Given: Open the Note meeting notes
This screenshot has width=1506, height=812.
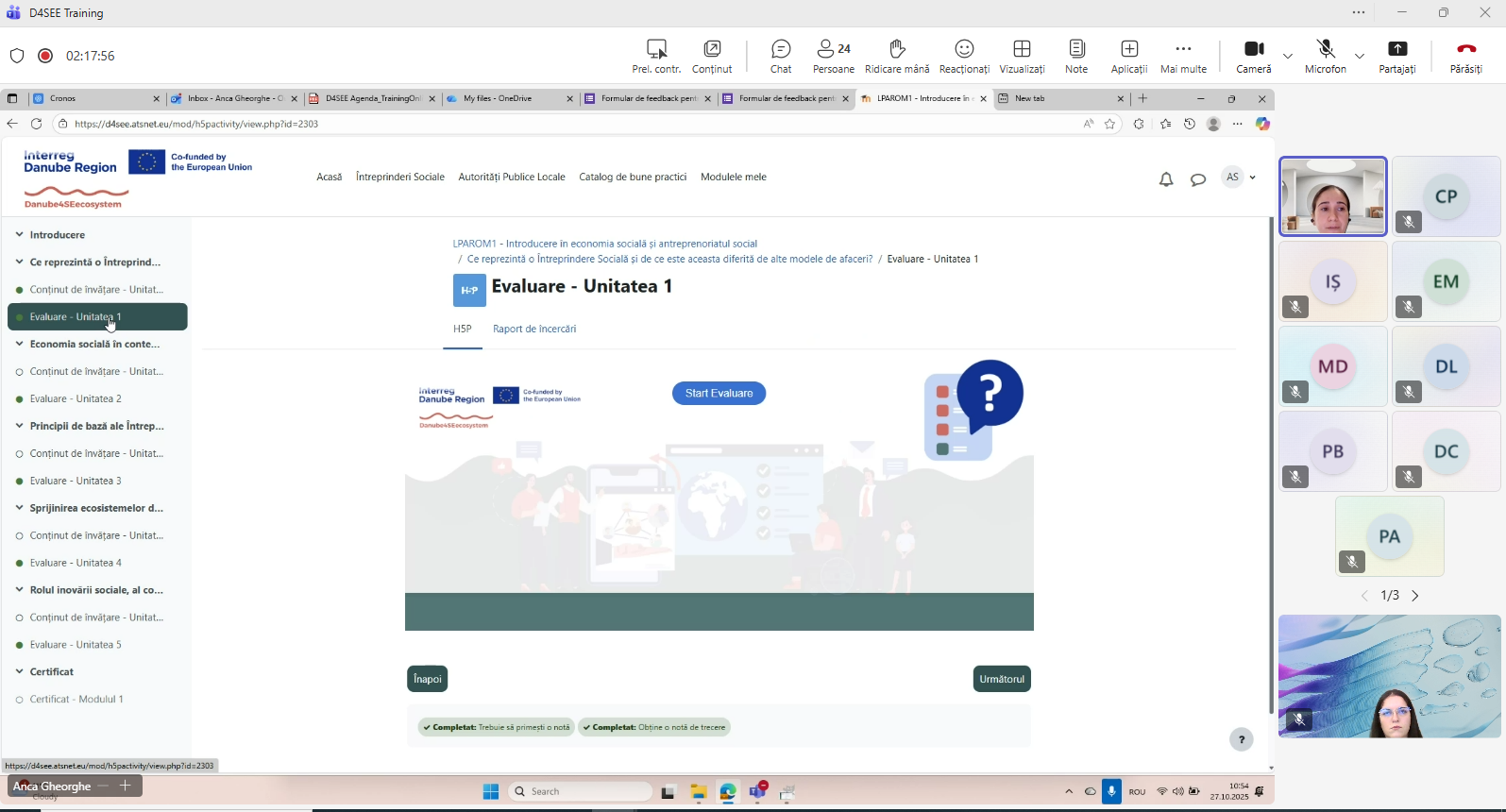Looking at the screenshot, I should point(1076,56).
